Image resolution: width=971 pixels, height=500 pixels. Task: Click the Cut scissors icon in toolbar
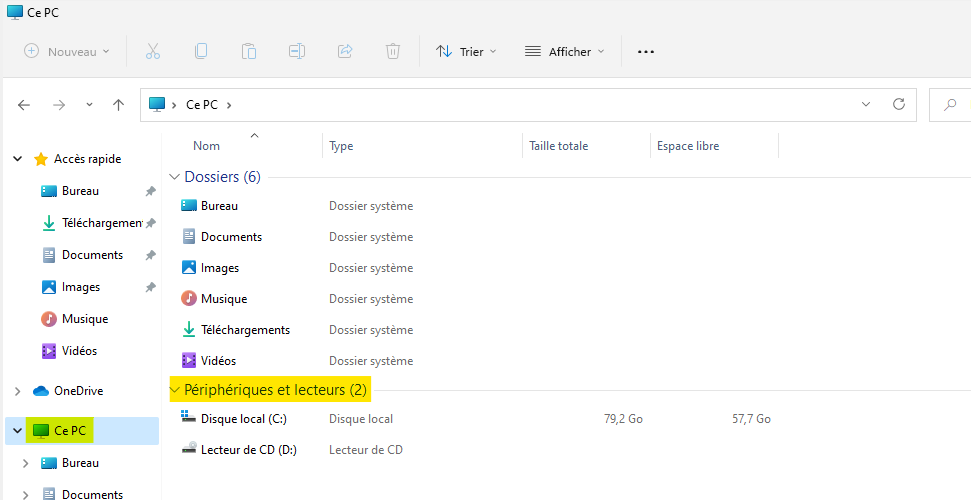(x=153, y=51)
